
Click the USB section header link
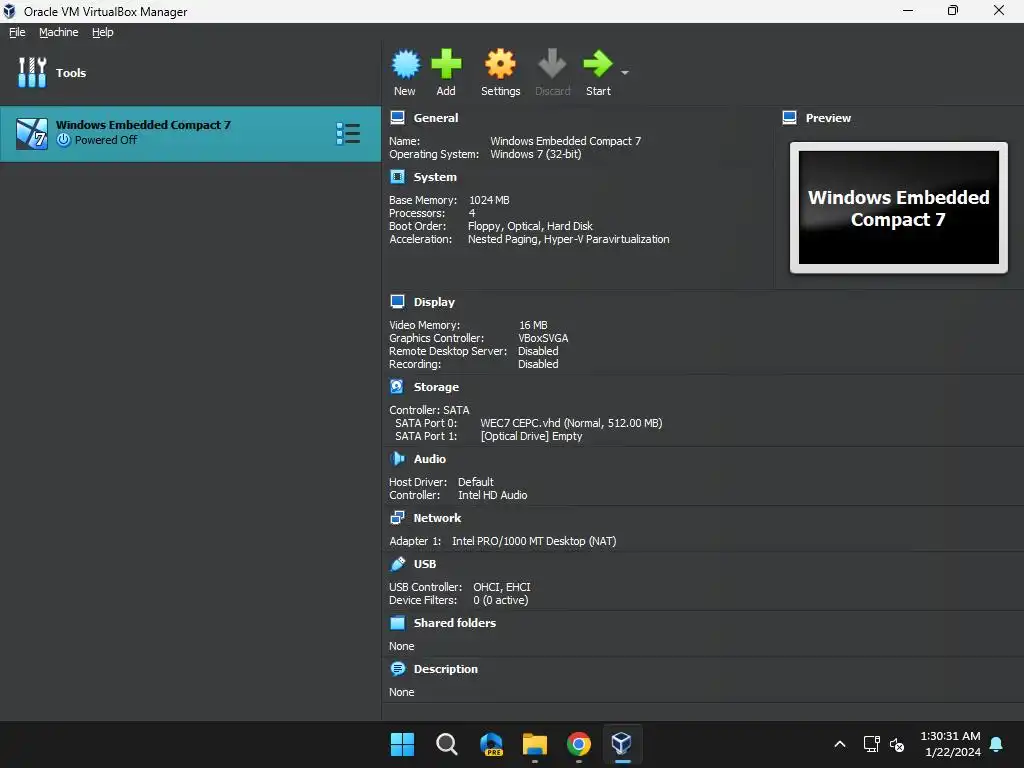coord(424,564)
